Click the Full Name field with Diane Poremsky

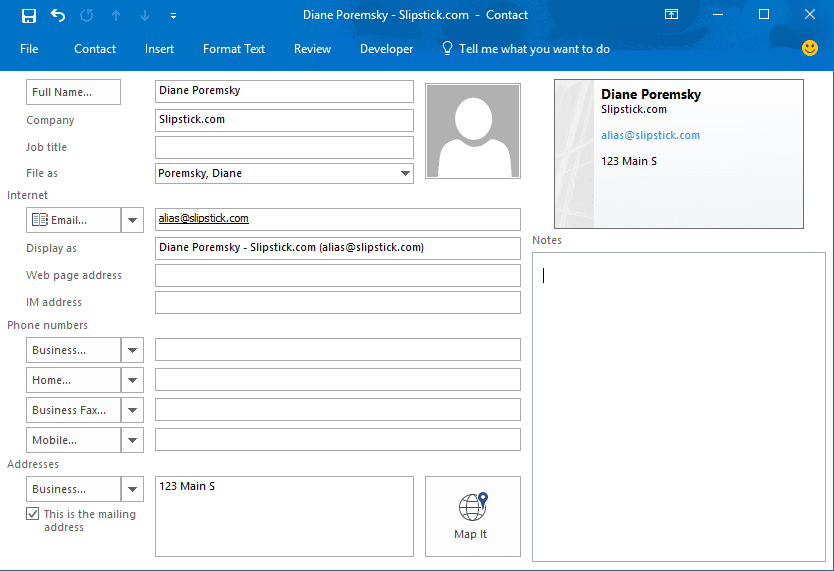tap(284, 91)
